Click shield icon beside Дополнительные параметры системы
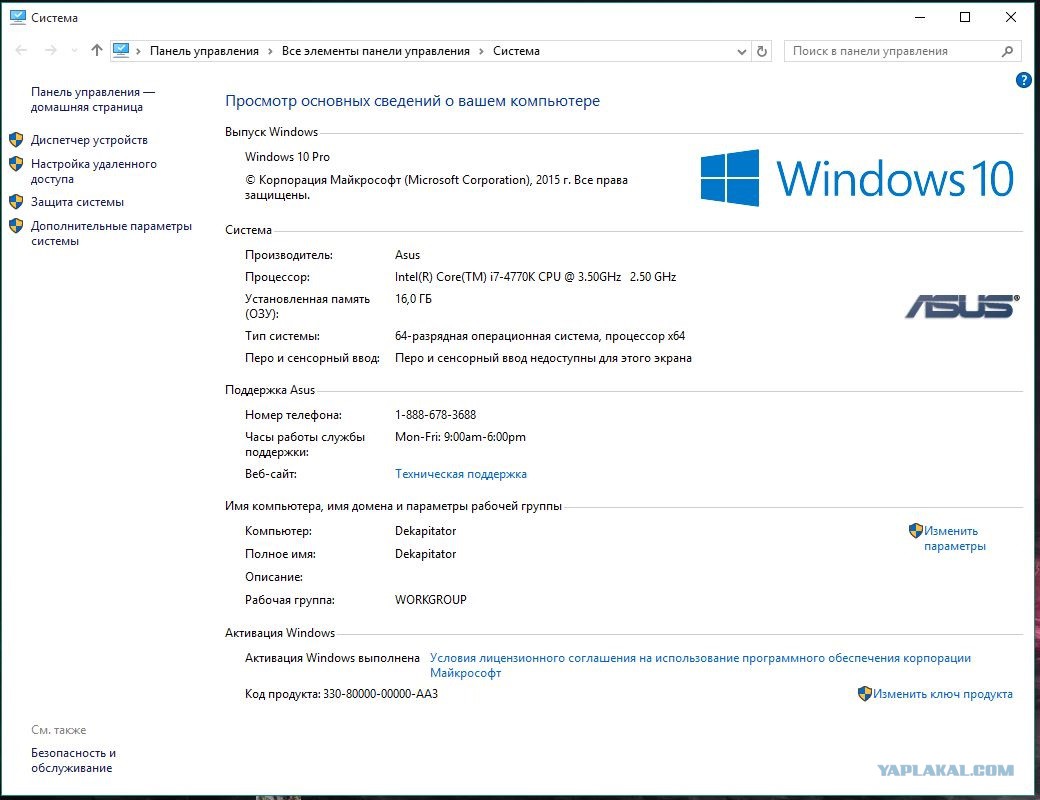 tap(17, 225)
